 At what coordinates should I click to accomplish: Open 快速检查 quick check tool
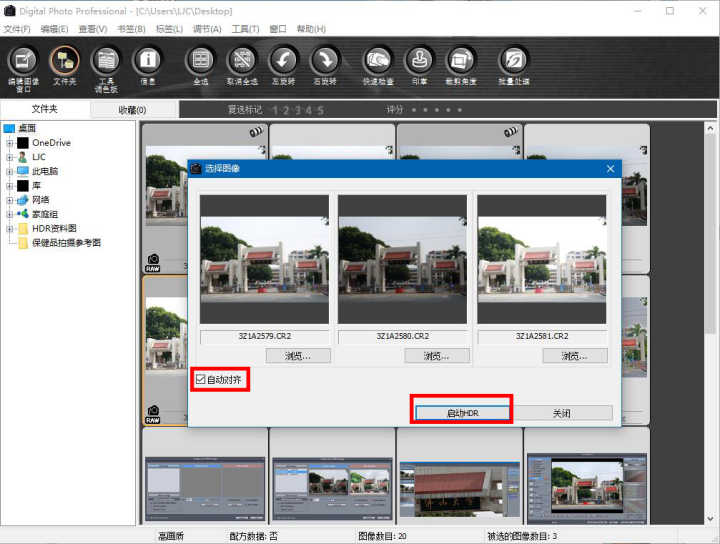coord(377,62)
